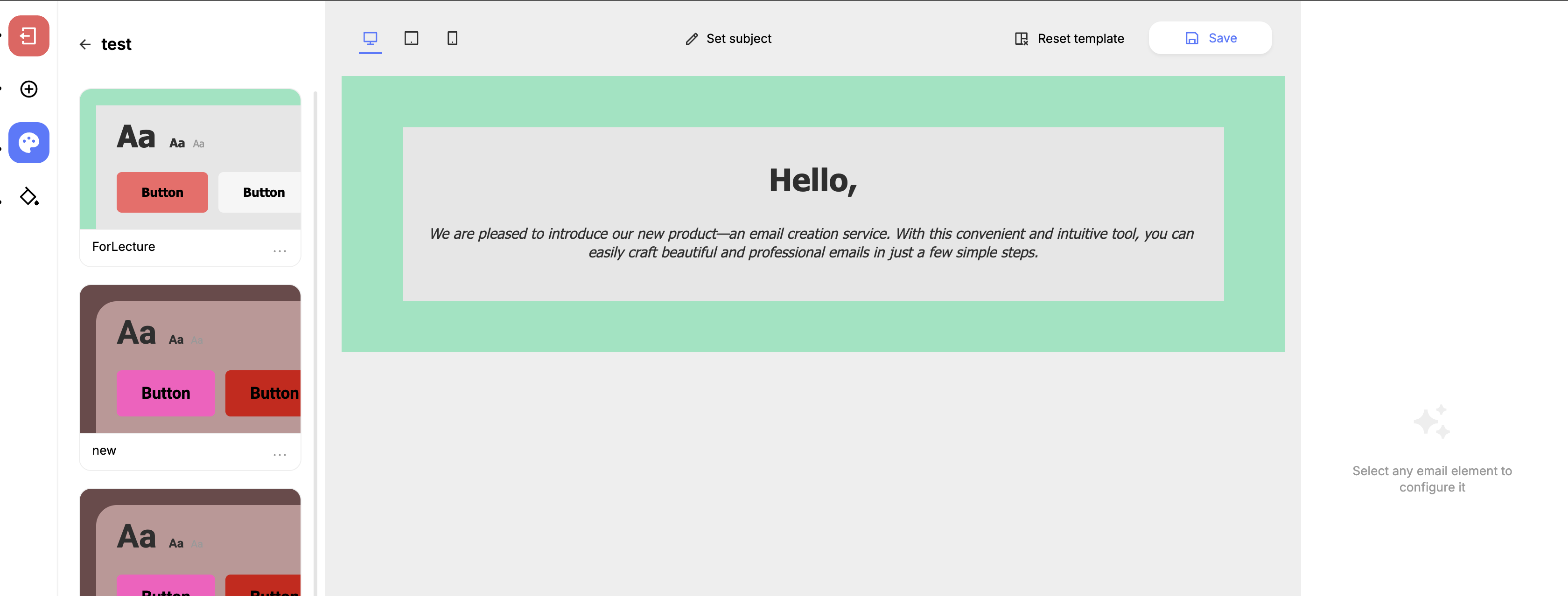The height and width of the screenshot is (596, 1568).
Task: Switch to desktop preview icon
Action: 370,38
